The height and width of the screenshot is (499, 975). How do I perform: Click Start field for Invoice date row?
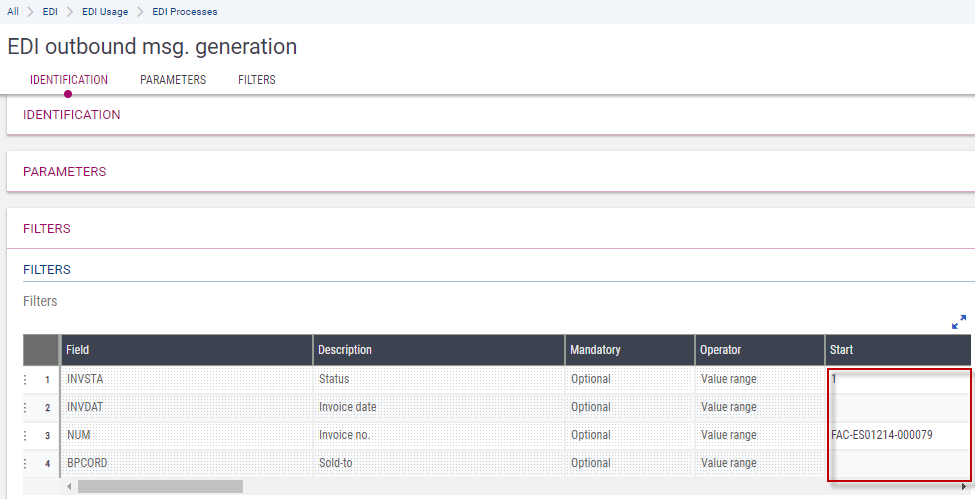897,408
